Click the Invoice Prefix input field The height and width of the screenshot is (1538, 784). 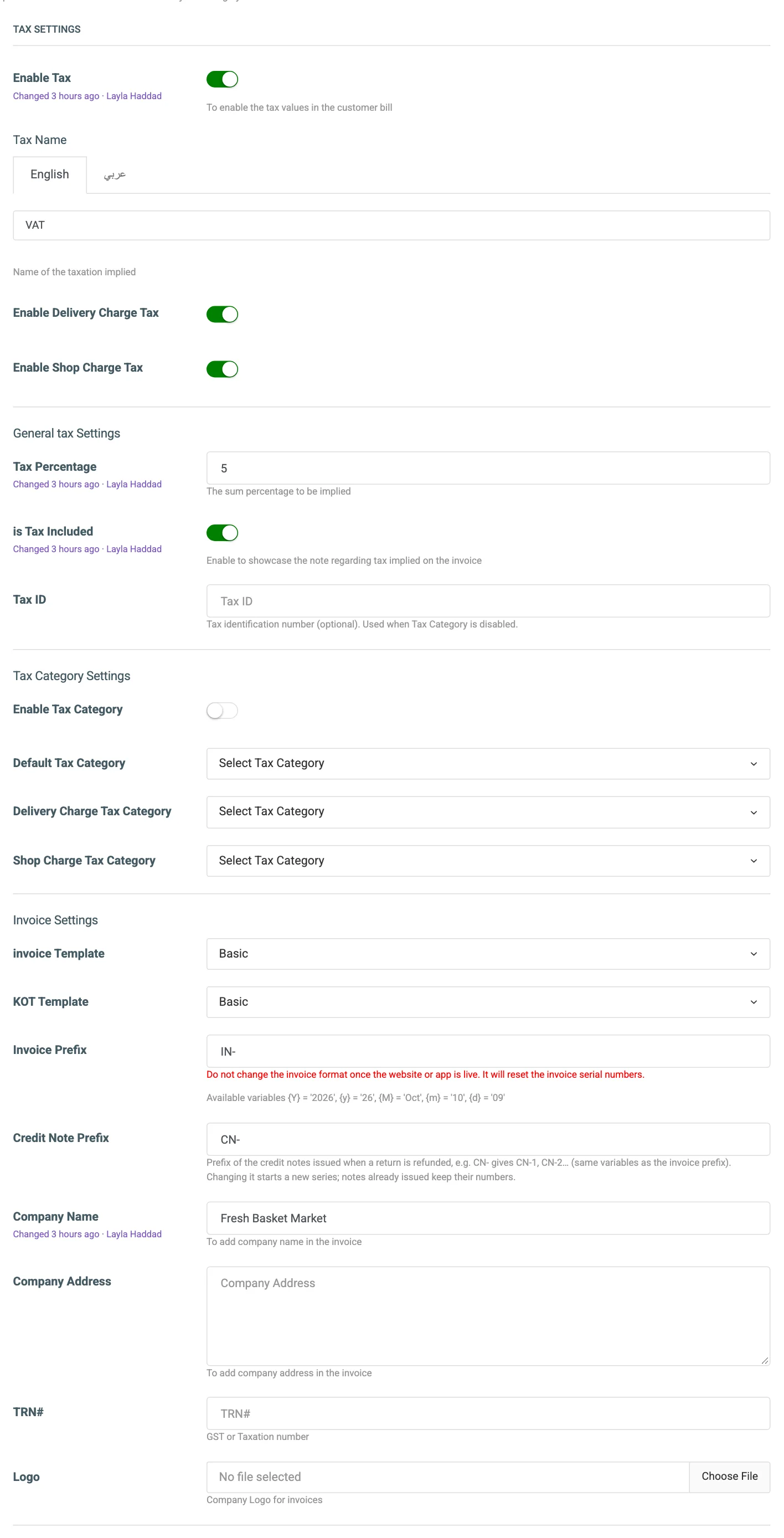point(488,1051)
